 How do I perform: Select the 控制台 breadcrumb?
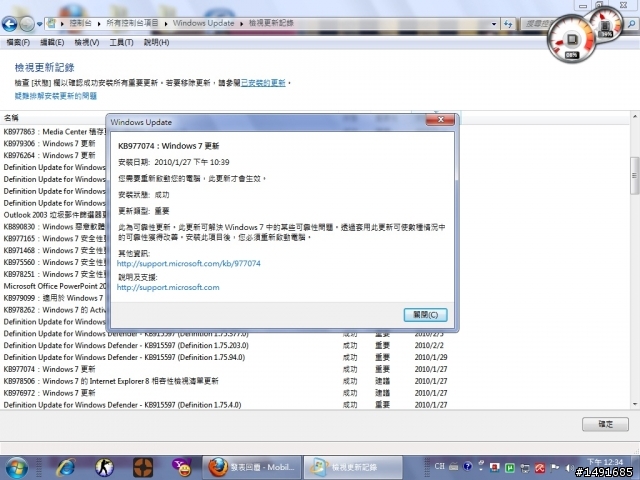(80, 23)
